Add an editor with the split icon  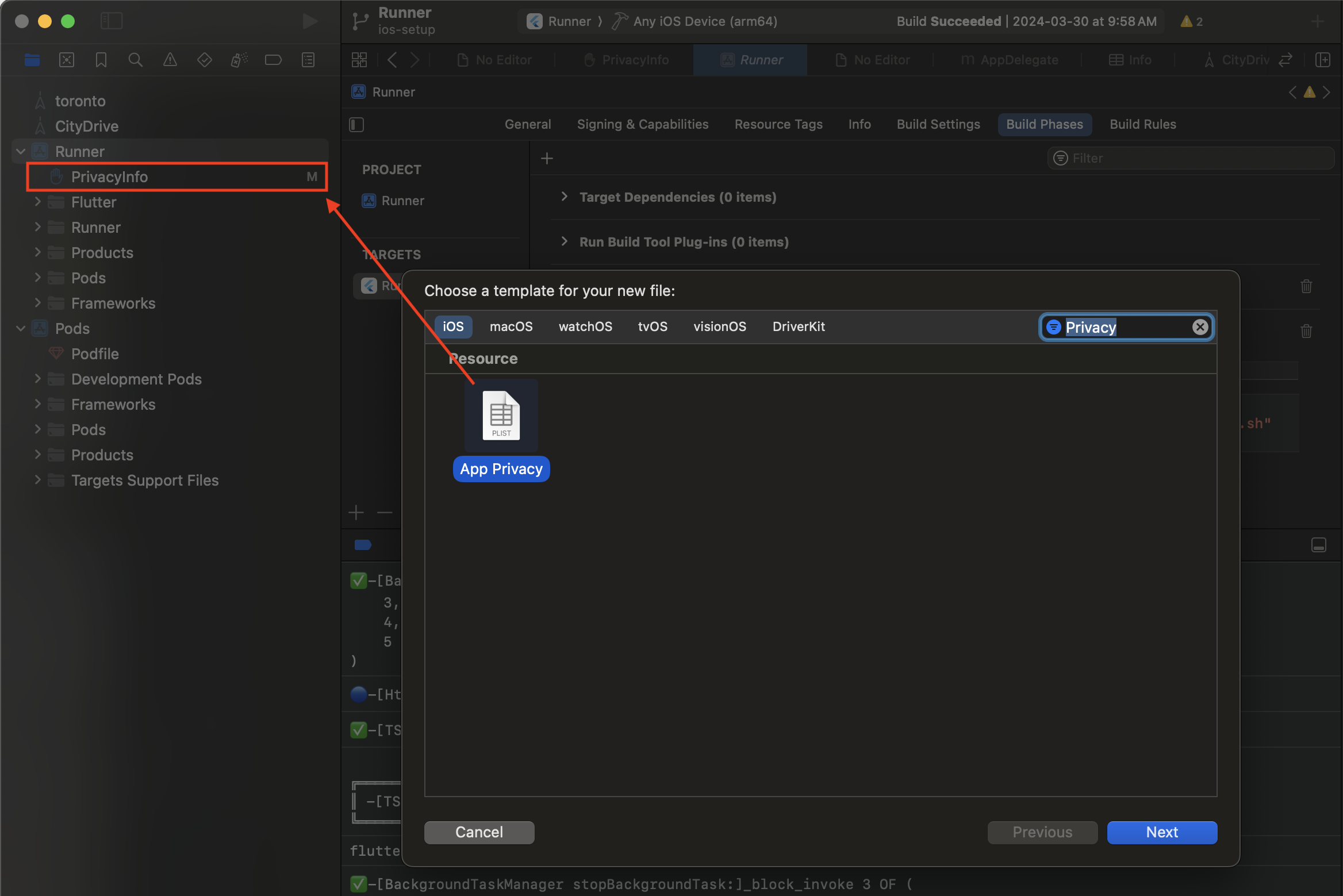click(x=1323, y=60)
